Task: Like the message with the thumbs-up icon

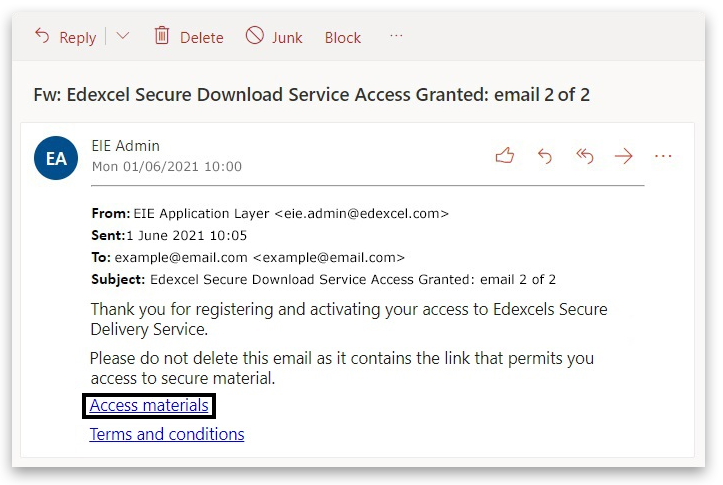Action: click(x=505, y=155)
